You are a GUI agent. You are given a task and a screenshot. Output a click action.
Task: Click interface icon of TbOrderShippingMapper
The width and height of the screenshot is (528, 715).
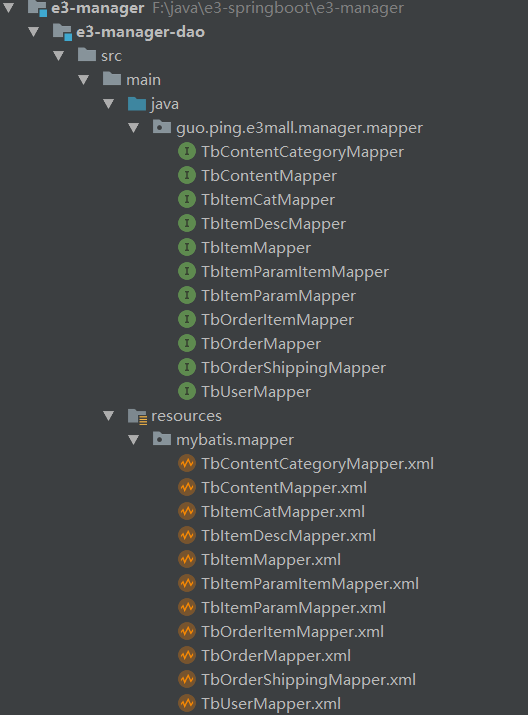[187, 368]
